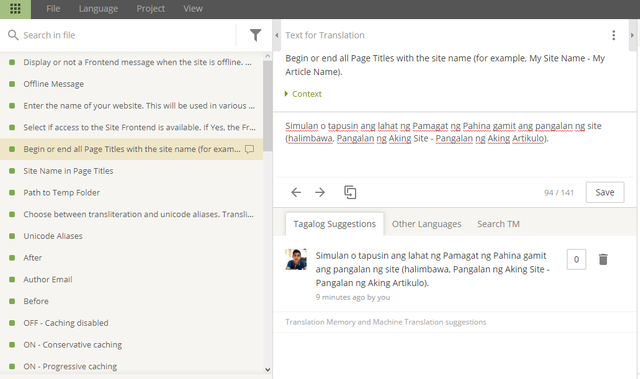Click the copy source text icon

pos(350,192)
